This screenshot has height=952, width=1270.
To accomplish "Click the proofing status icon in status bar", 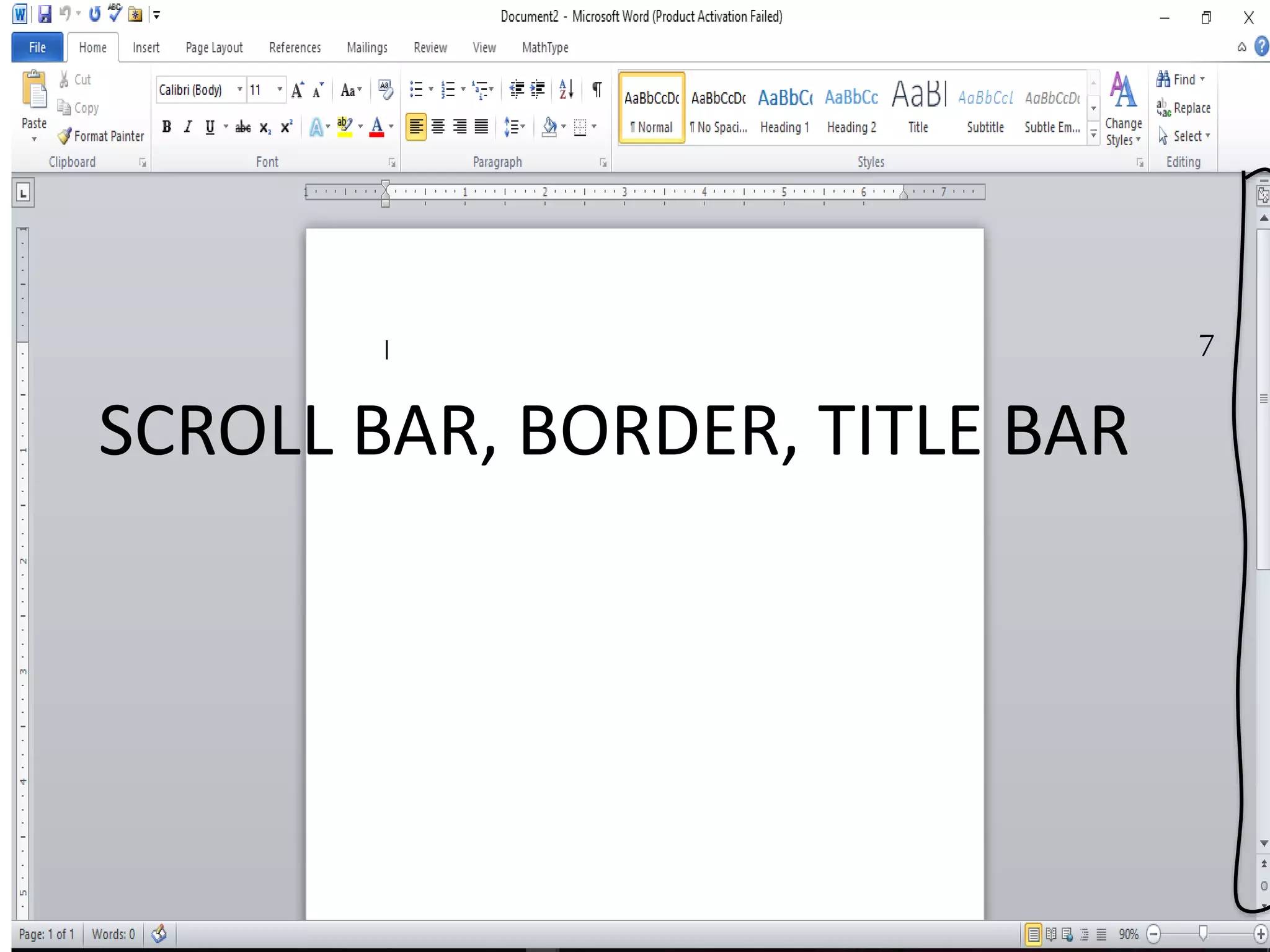I will pyautogui.click(x=159, y=934).
